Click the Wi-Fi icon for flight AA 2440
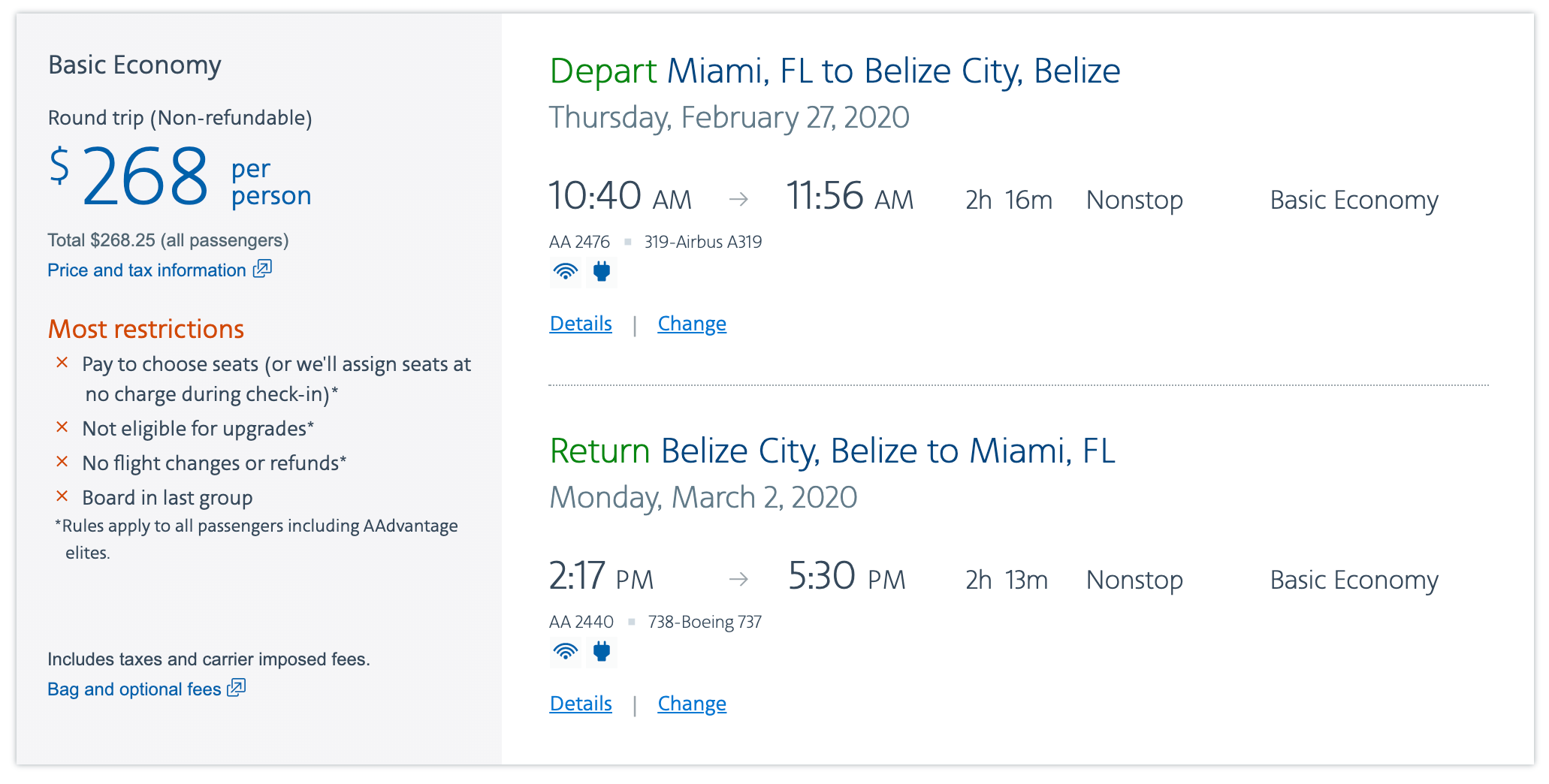This screenshot has height=784, width=1549. tap(565, 652)
